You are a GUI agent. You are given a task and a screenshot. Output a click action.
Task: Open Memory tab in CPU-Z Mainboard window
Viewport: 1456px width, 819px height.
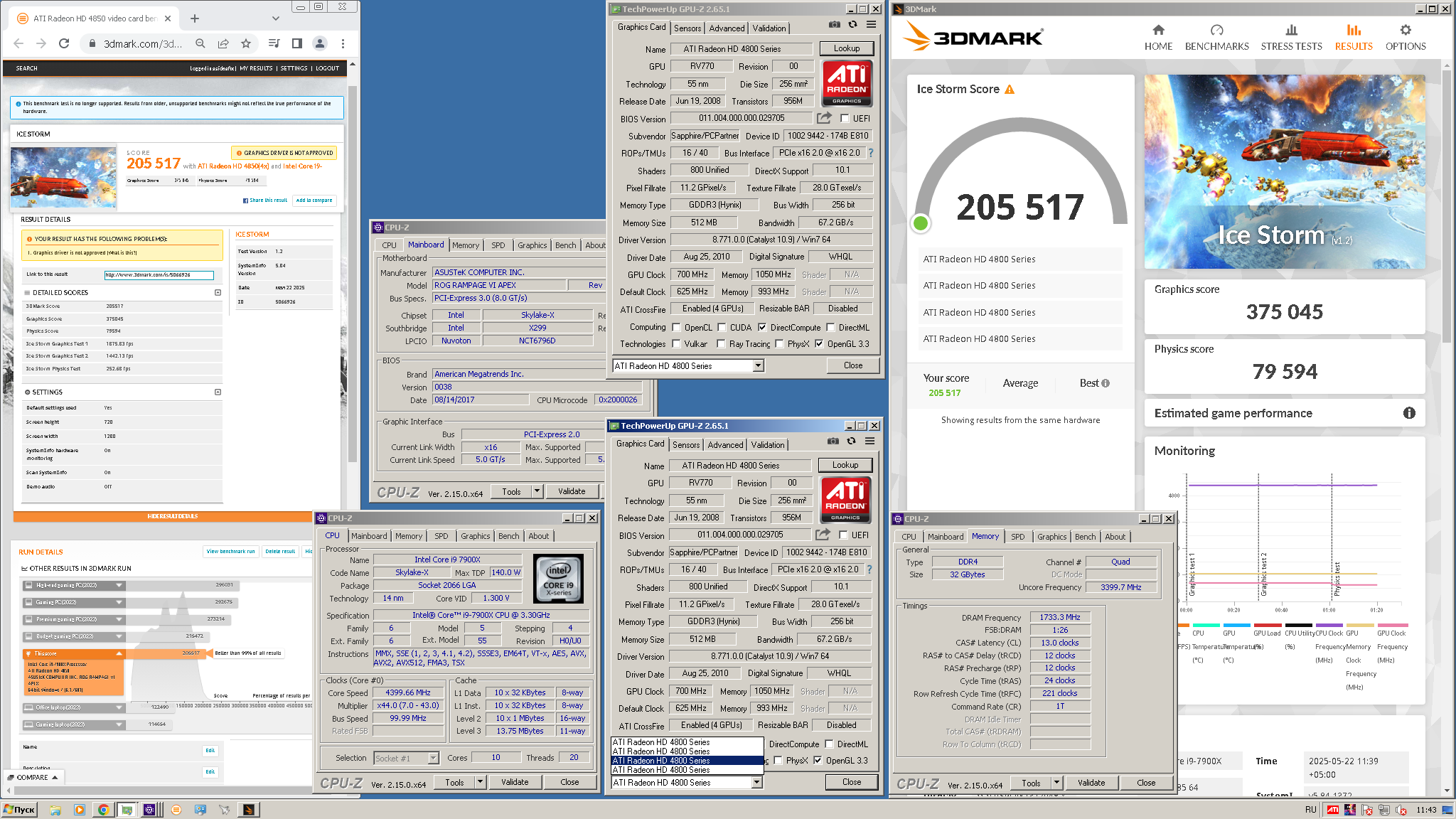466,245
